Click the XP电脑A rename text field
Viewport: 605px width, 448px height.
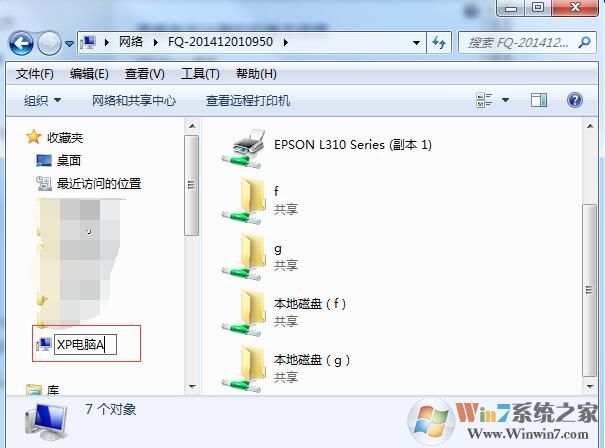[85, 344]
